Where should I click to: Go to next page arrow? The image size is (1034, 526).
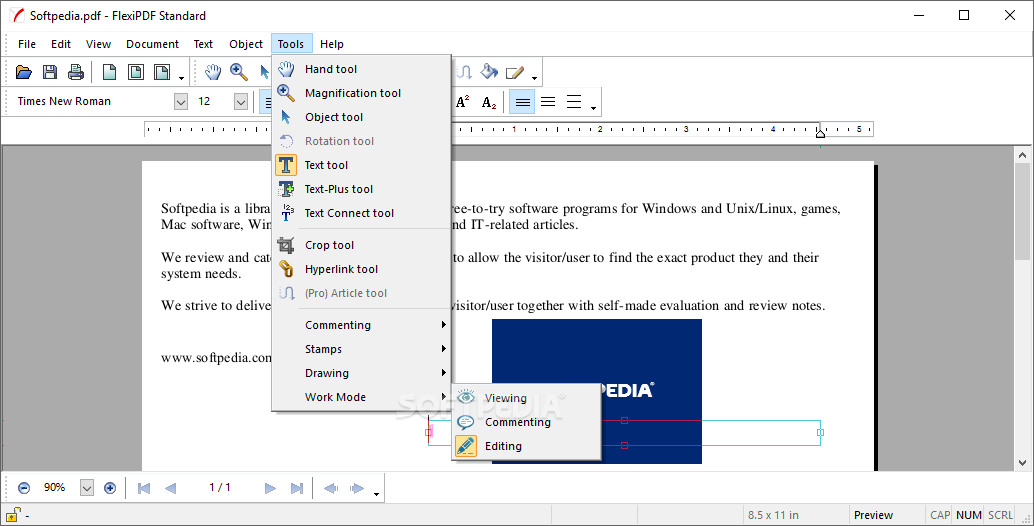coord(270,488)
